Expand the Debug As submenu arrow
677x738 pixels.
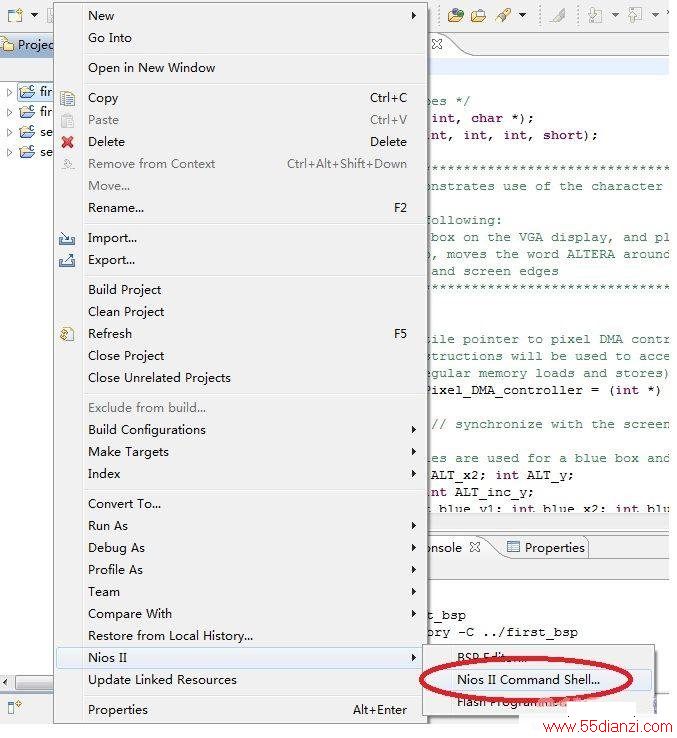(x=413, y=548)
